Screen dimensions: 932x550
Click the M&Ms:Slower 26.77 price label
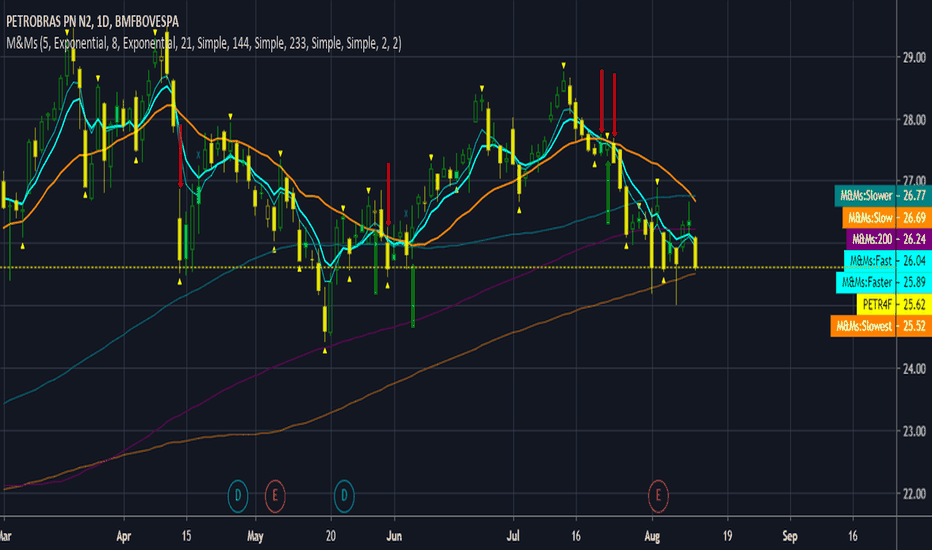click(883, 196)
